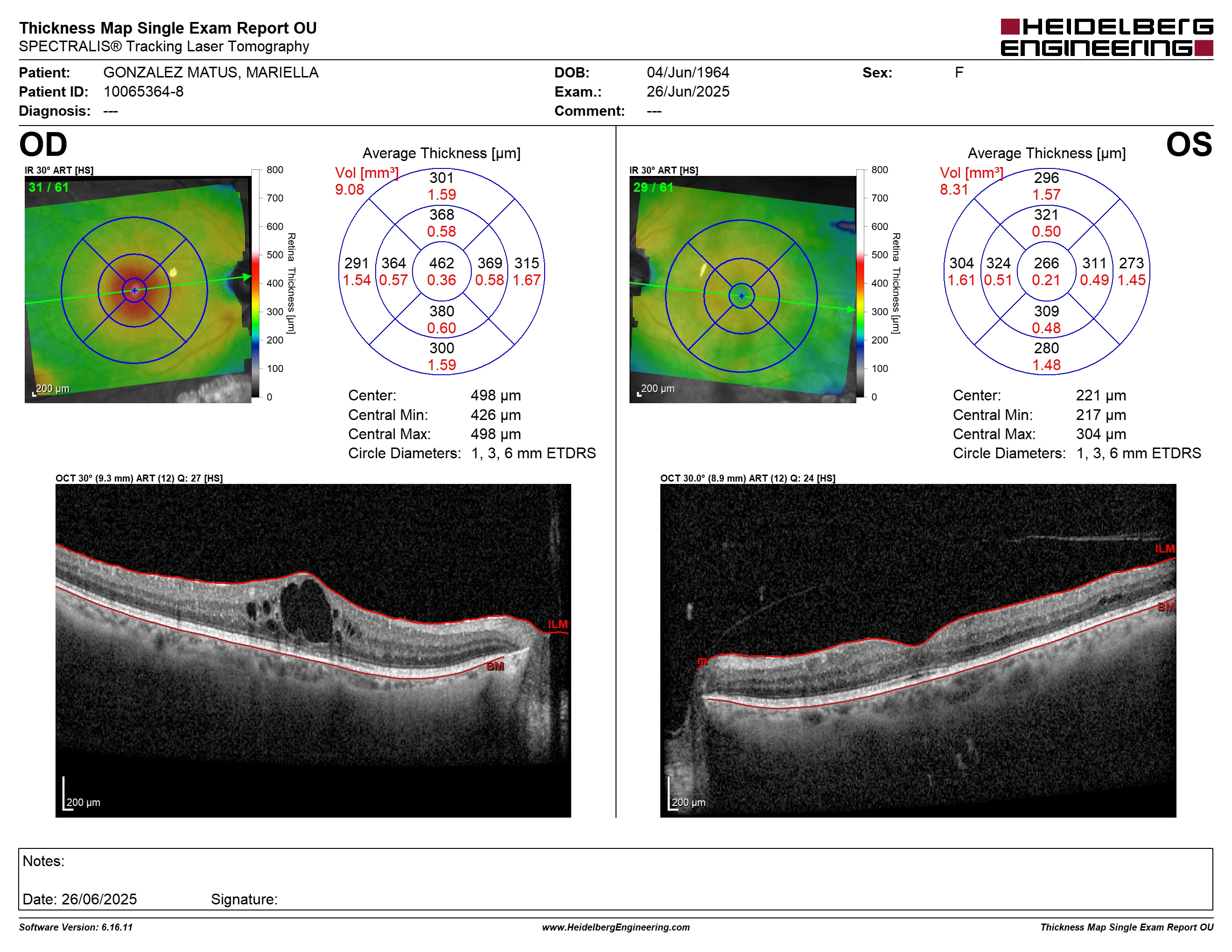This screenshot has height=952, width=1232.
Task: Click the OD thickness map fundus image
Action: click(x=138, y=289)
